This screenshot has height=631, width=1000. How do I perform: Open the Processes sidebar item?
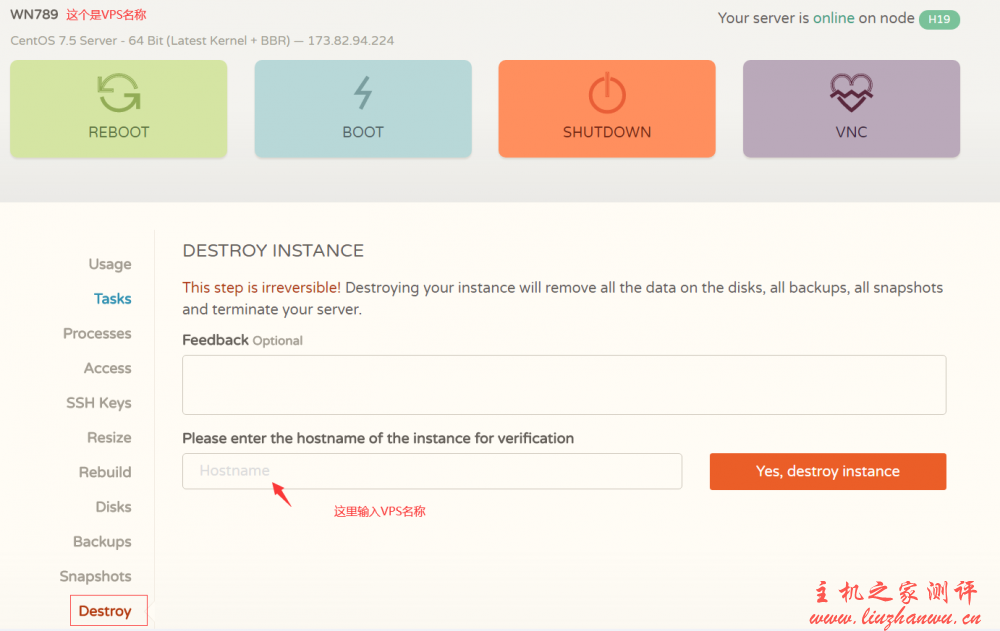pos(97,333)
